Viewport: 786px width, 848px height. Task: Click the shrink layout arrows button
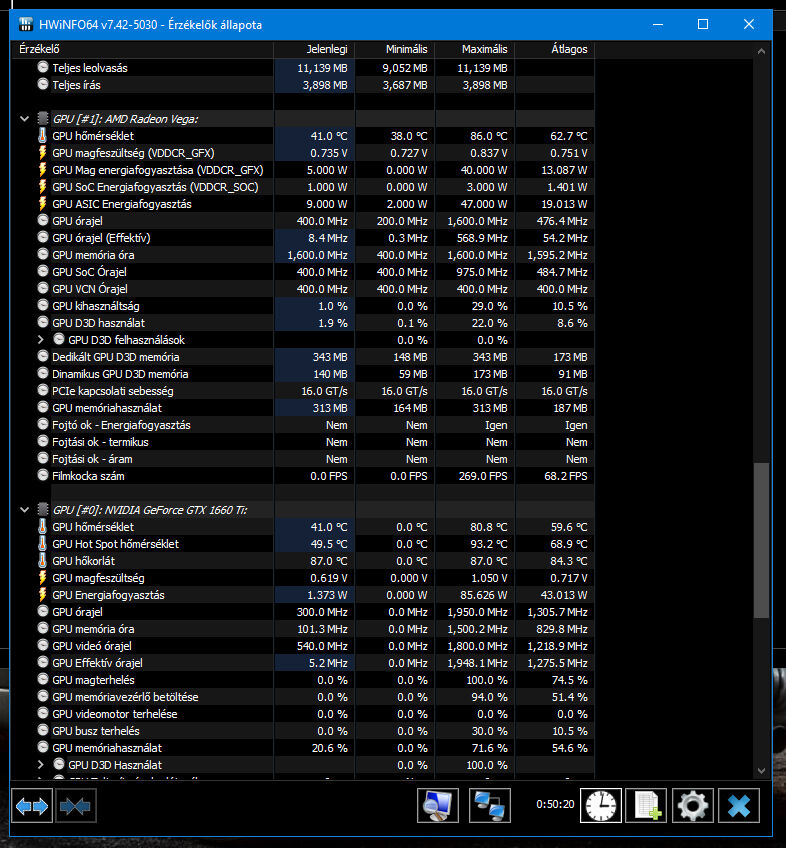(75, 806)
